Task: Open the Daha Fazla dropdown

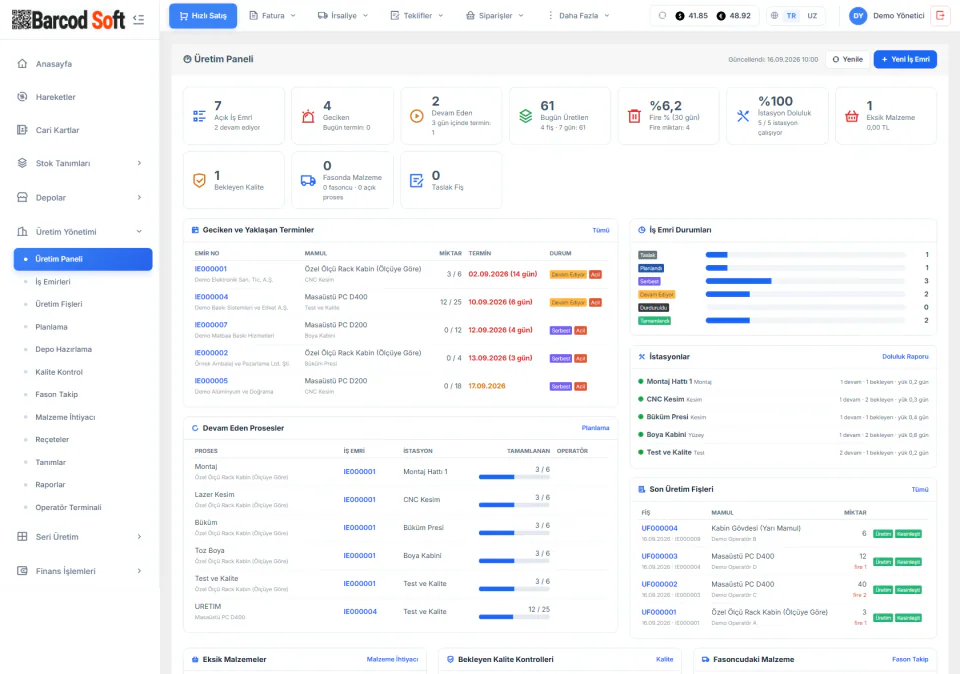Action: (578, 16)
